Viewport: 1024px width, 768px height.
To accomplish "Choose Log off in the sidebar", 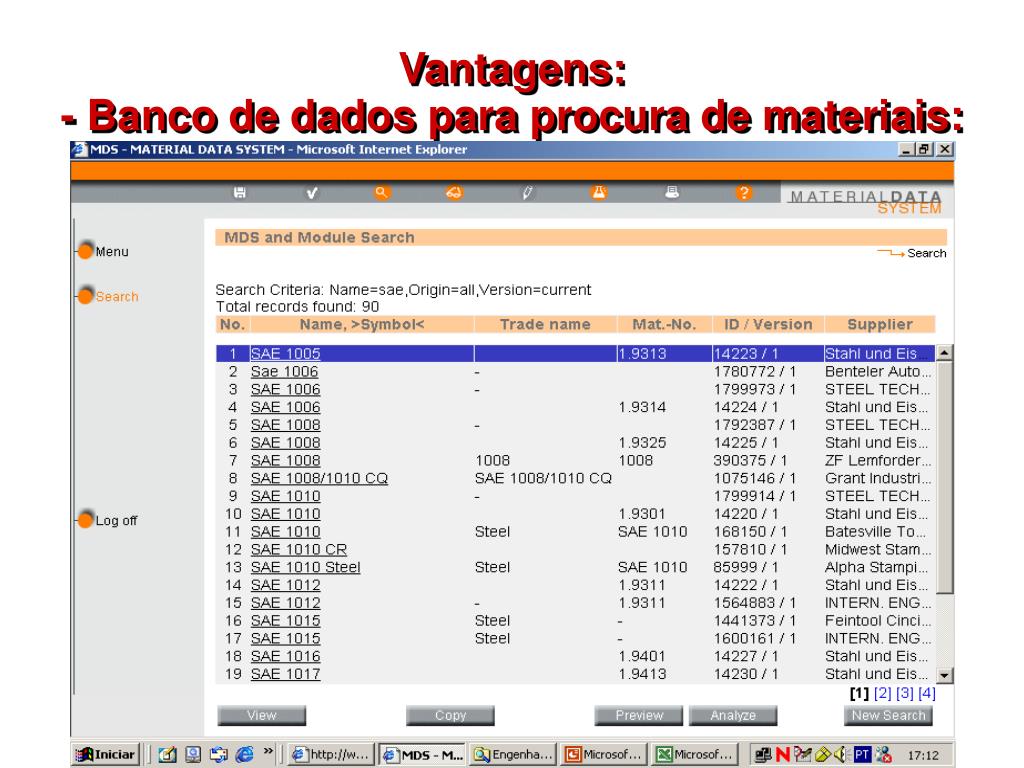I will [x=116, y=520].
